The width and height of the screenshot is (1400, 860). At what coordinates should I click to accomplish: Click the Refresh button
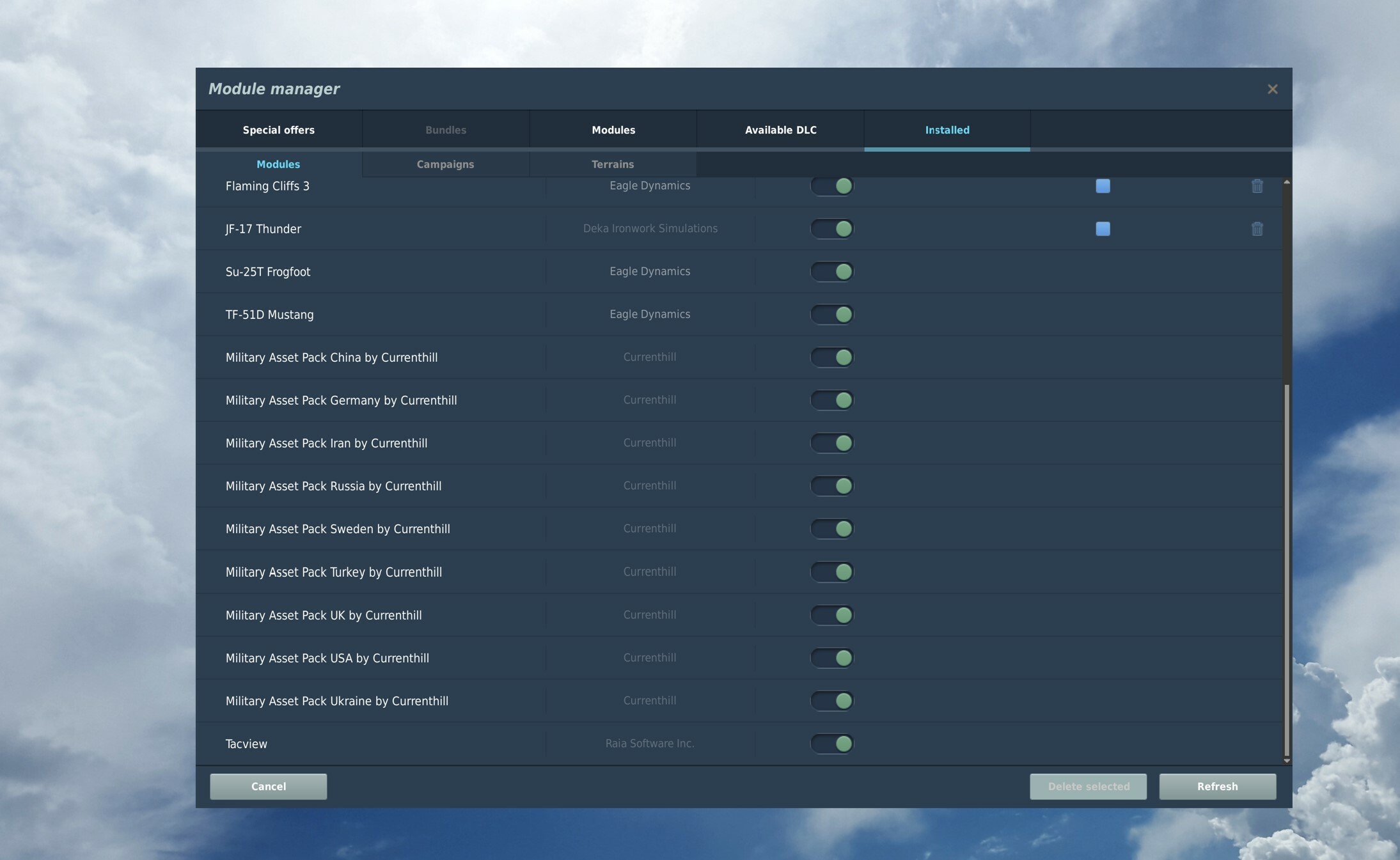[1217, 786]
